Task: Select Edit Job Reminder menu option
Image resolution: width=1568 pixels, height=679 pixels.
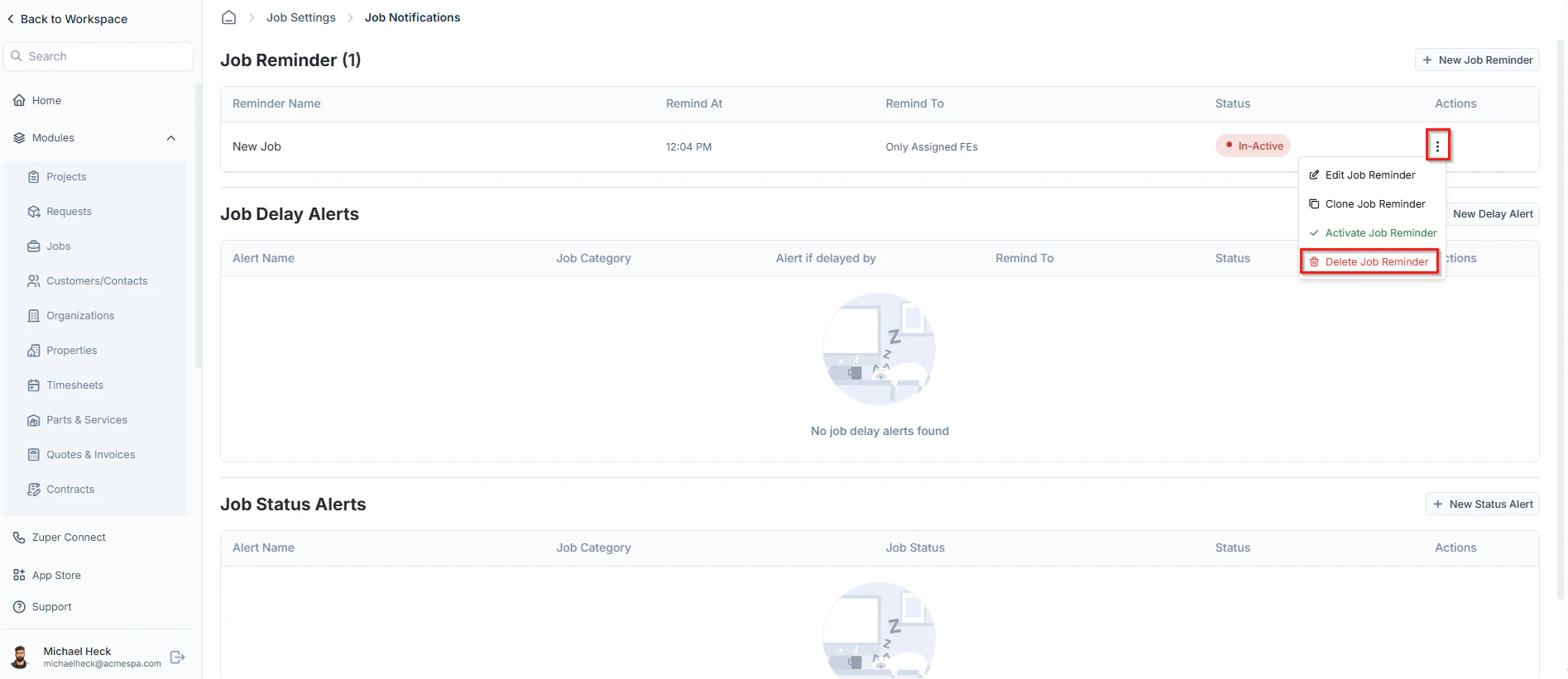Action: coord(1370,175)
